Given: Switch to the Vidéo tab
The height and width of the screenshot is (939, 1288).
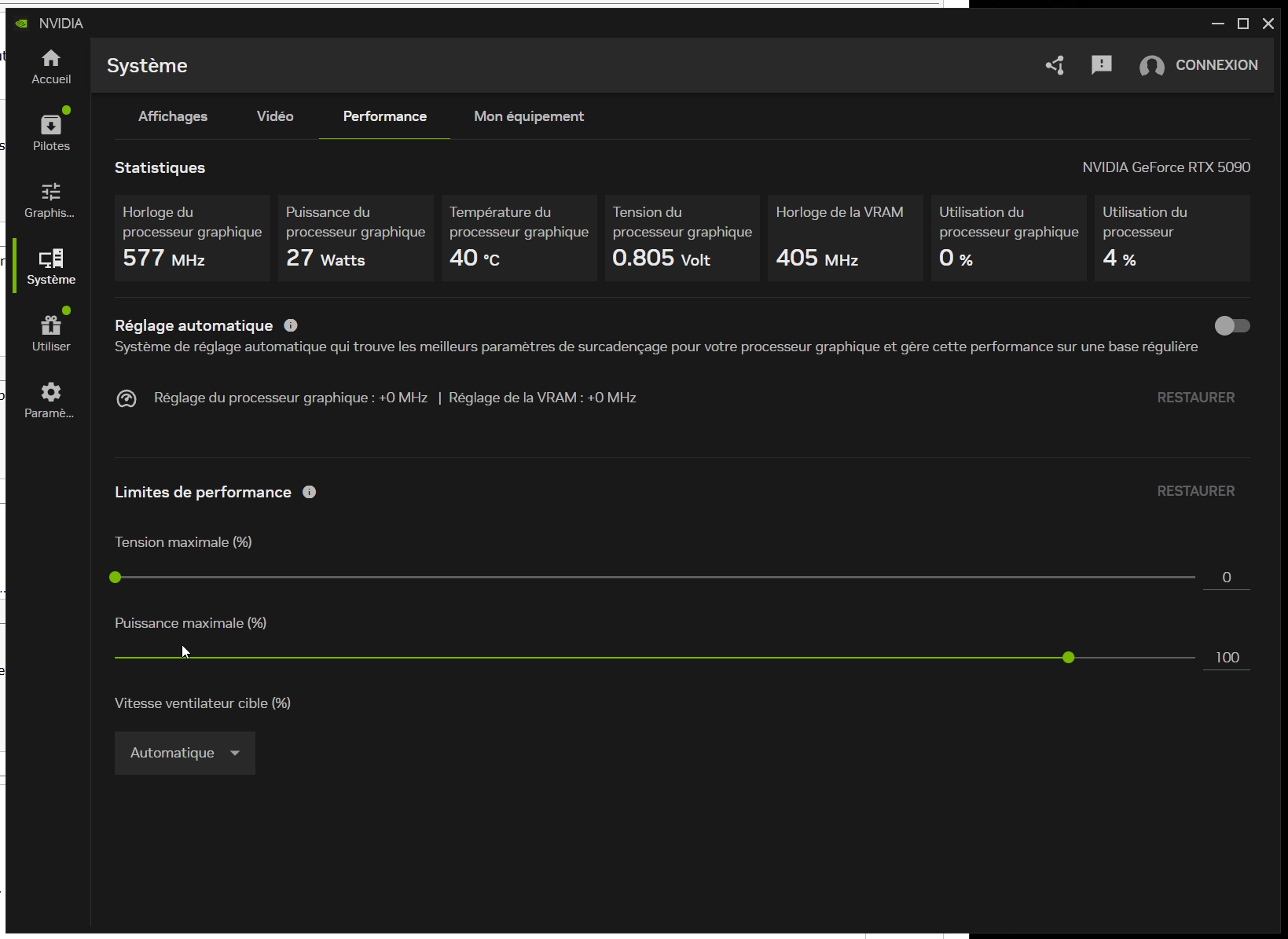Looking at the screenshot, I should tap(275, 116).
